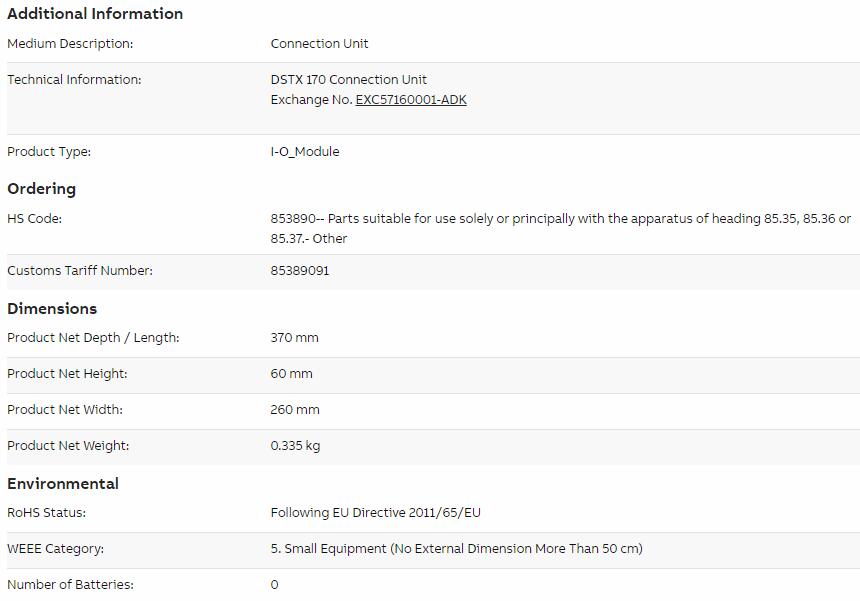
Task: Click the Ordering section heading
Action: [x=42, y=189]
